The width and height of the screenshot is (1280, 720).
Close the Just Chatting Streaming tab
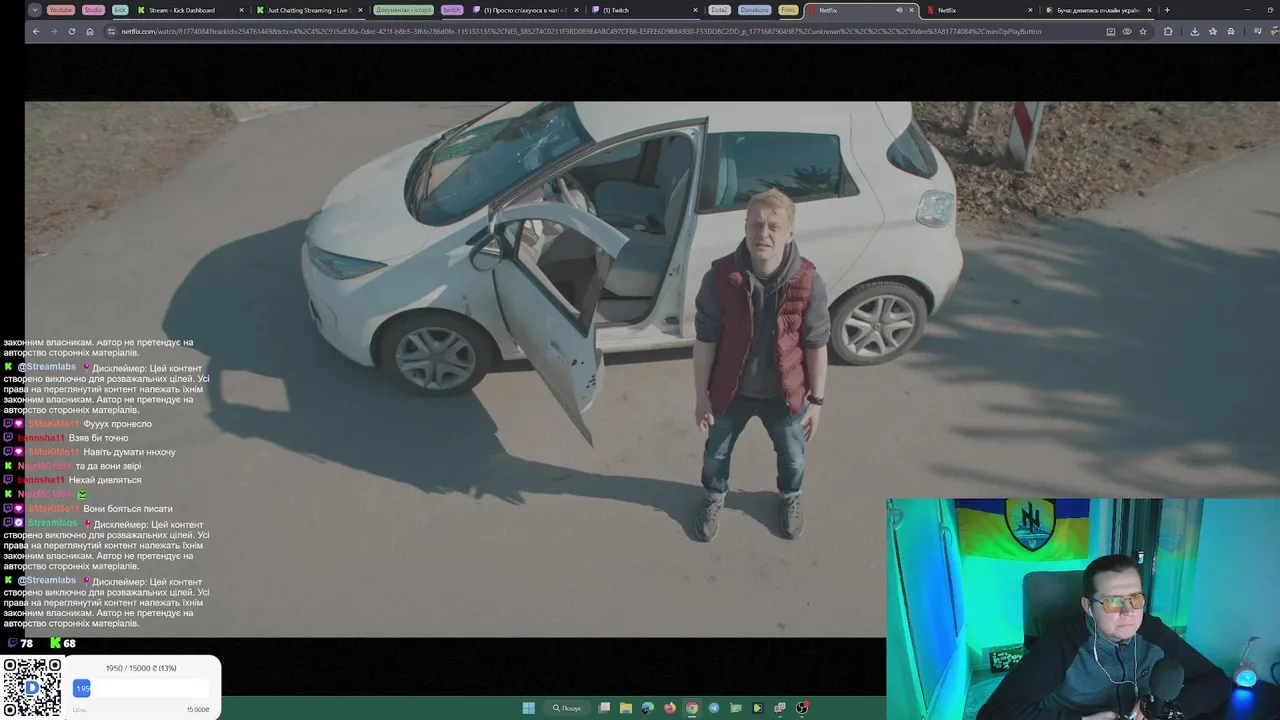point(360,10)
